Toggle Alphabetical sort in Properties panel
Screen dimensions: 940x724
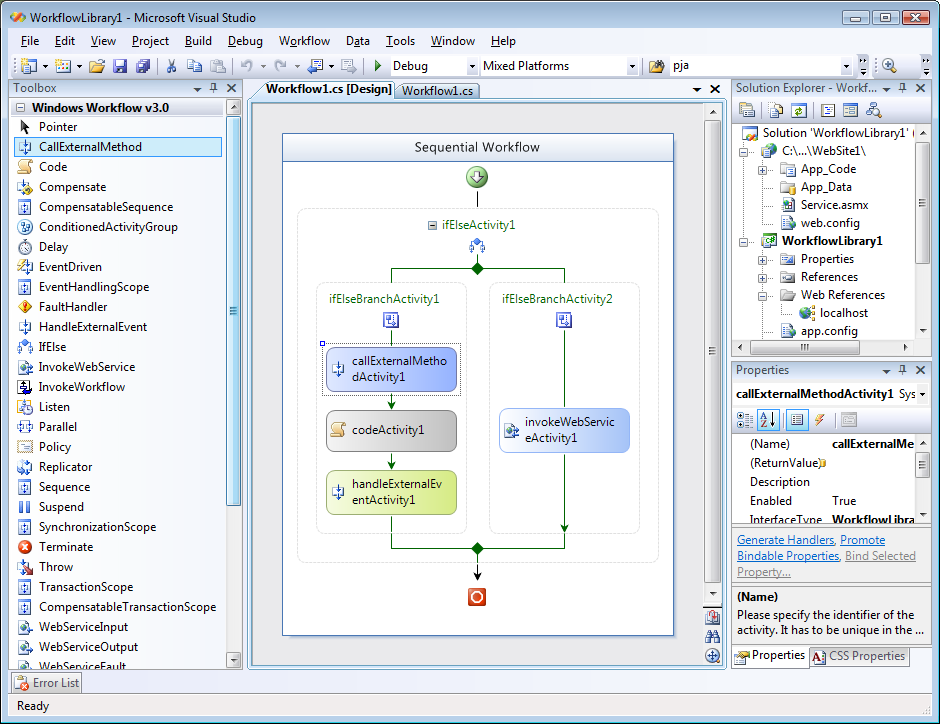(768, 420)
